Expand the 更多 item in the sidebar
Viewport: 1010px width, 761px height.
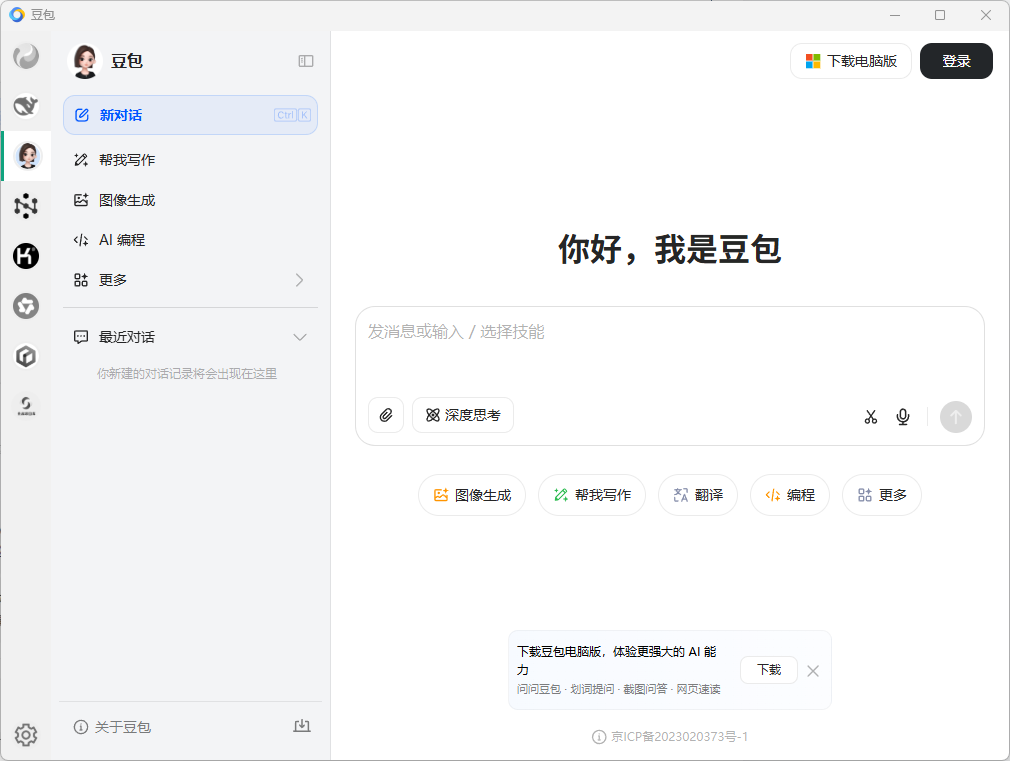point(190,280)
